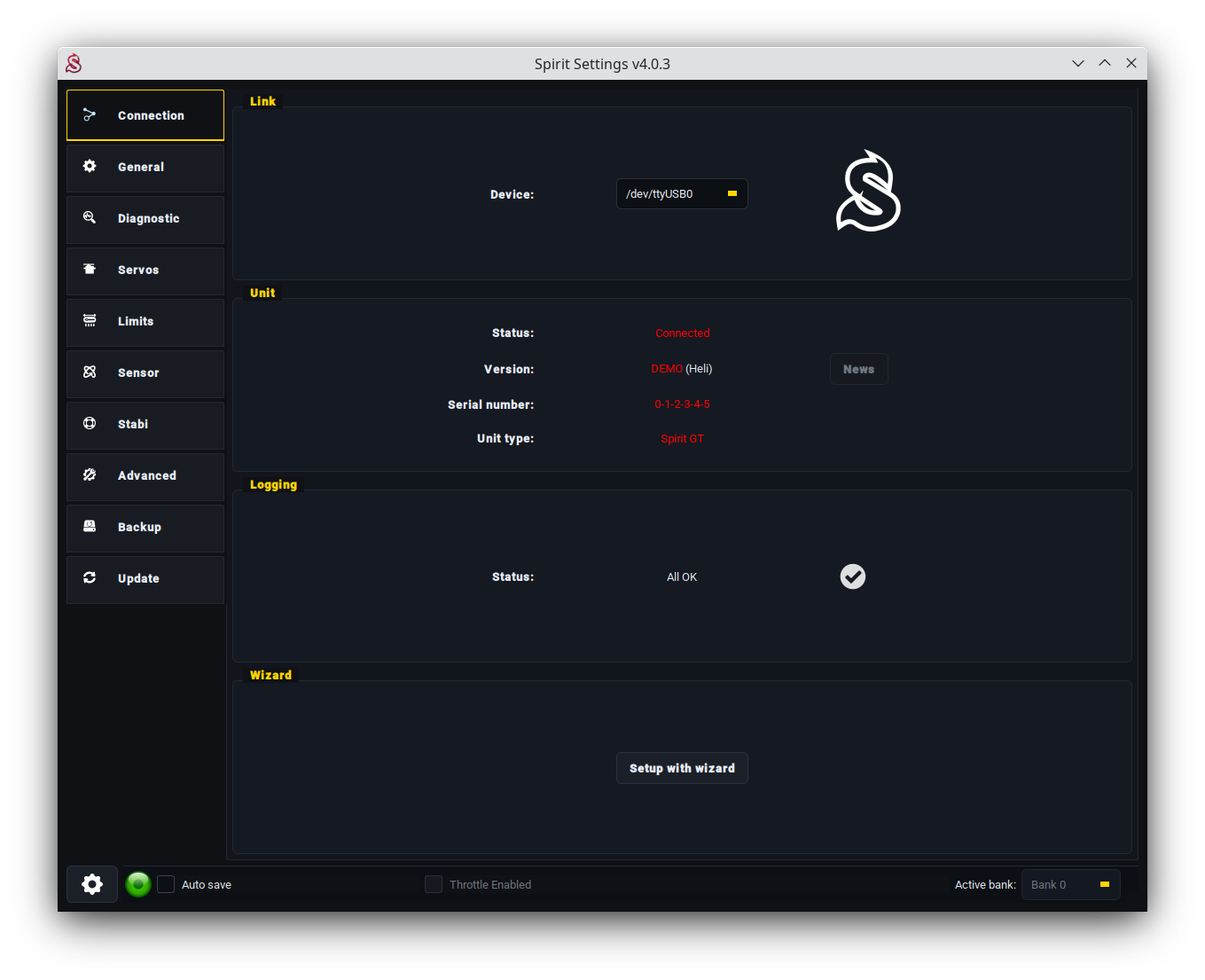Switch to the General tab
This screenshot has width=1205, height=980.
145,167
